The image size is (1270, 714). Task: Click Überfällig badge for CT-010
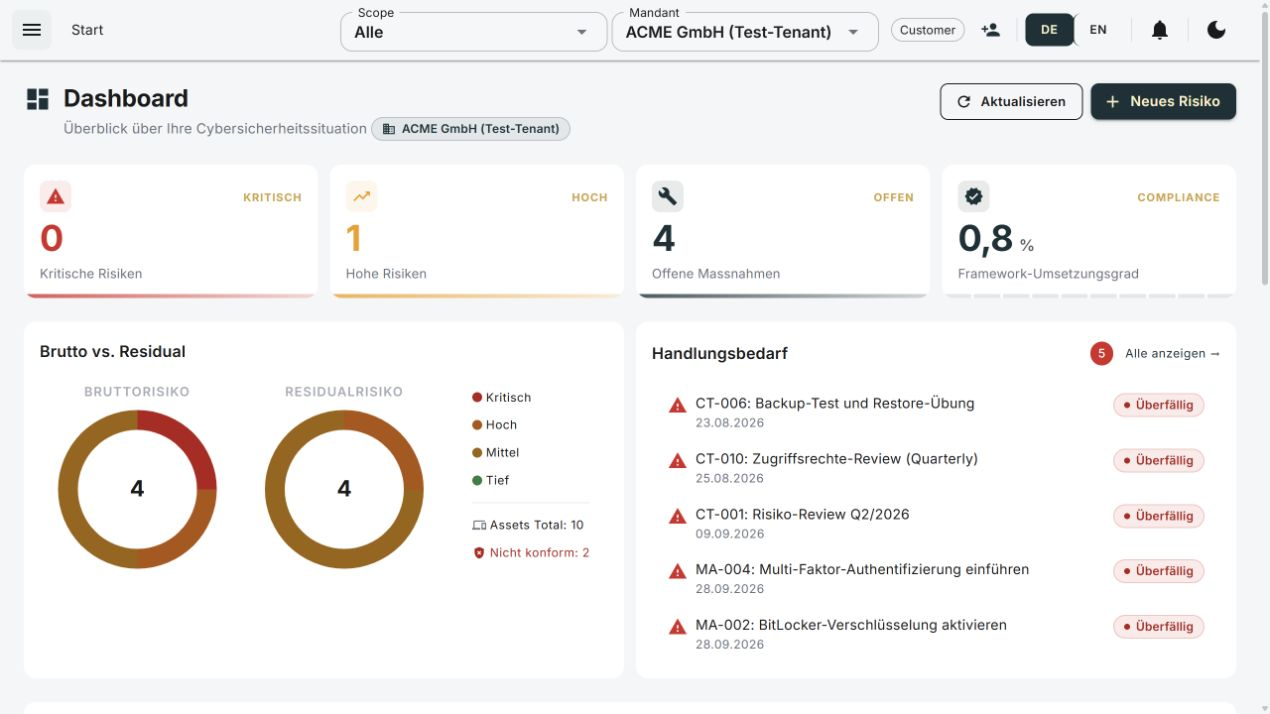[x=1159, y=461]
